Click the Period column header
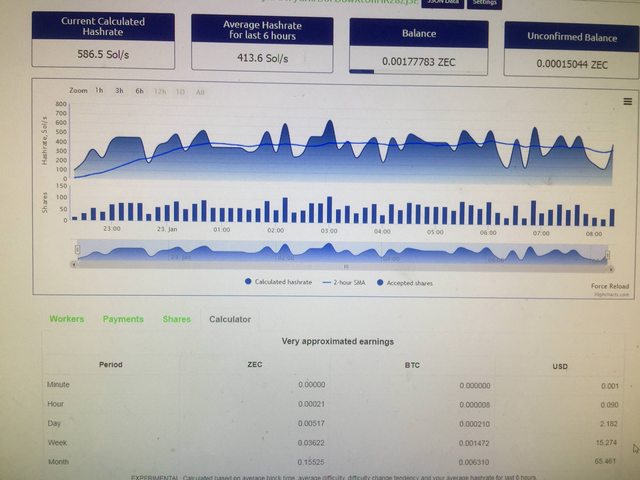The height and width of the screenshot is (480, 640). (x=111, y=364)
